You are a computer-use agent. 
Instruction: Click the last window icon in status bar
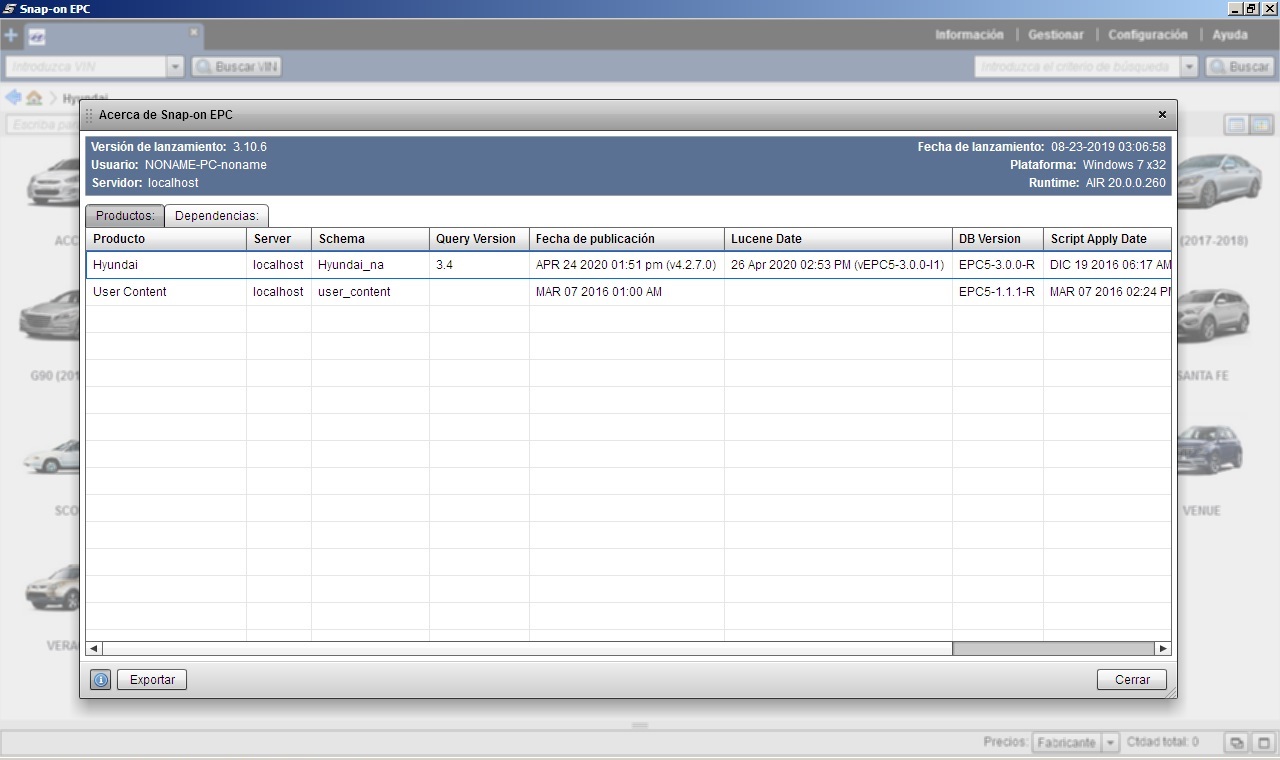point(1263,743)
